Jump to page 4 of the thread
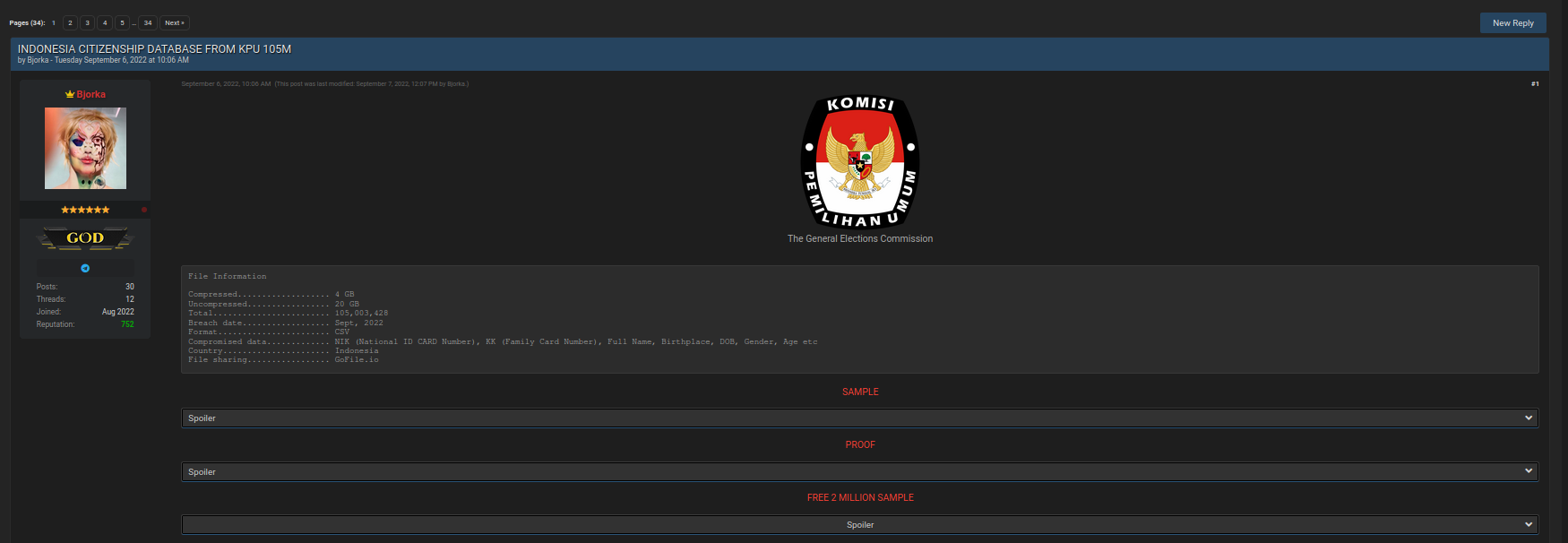 pyautogui.click(x=105, y=23)
